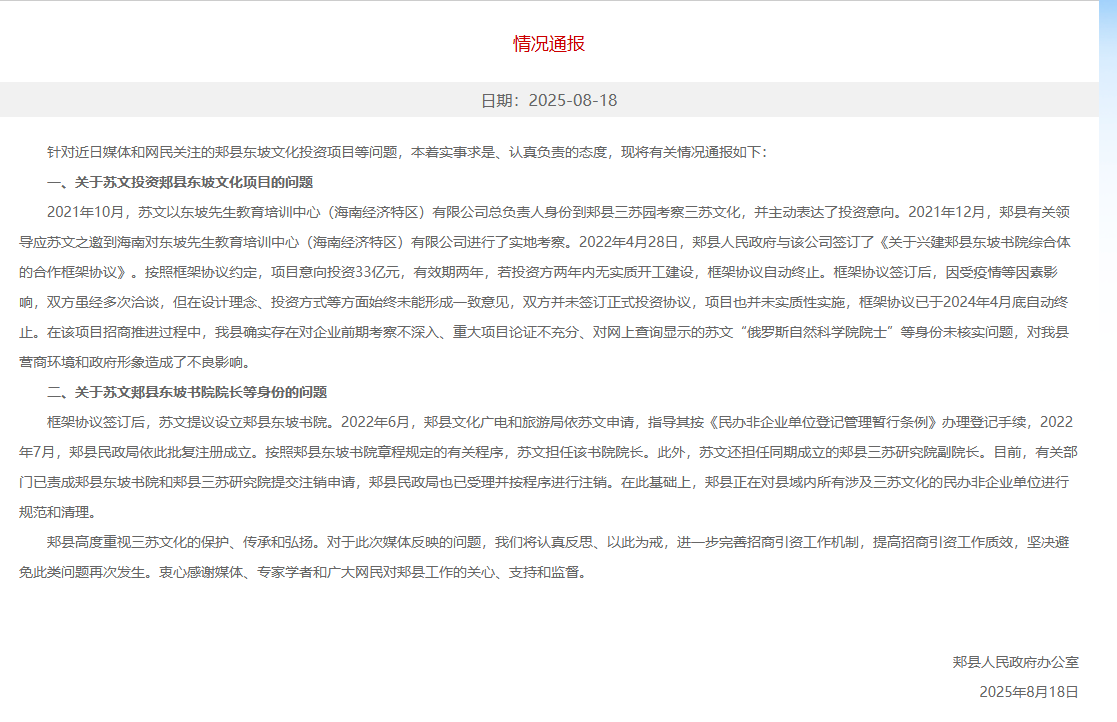
Task: Click the 日期：2025-08-18 date text
Action: pyautogui.click(x=549, y=101)
